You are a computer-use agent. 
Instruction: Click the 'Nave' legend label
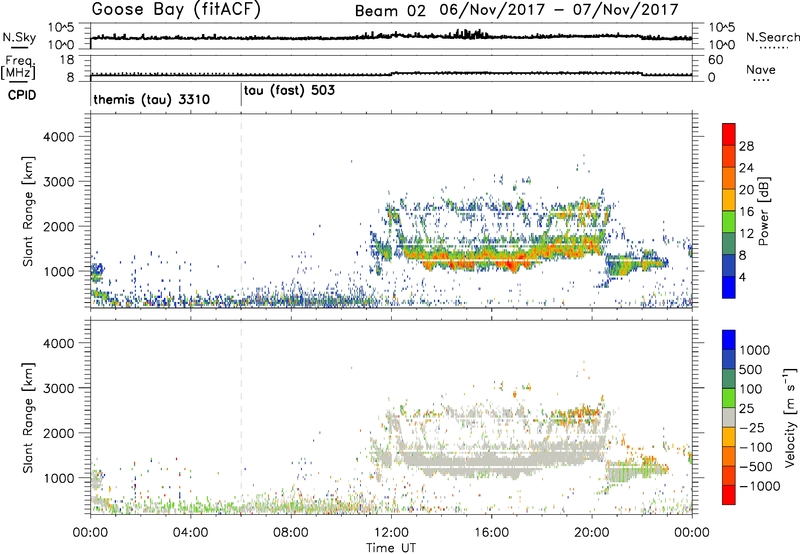[x=761, y=69]
